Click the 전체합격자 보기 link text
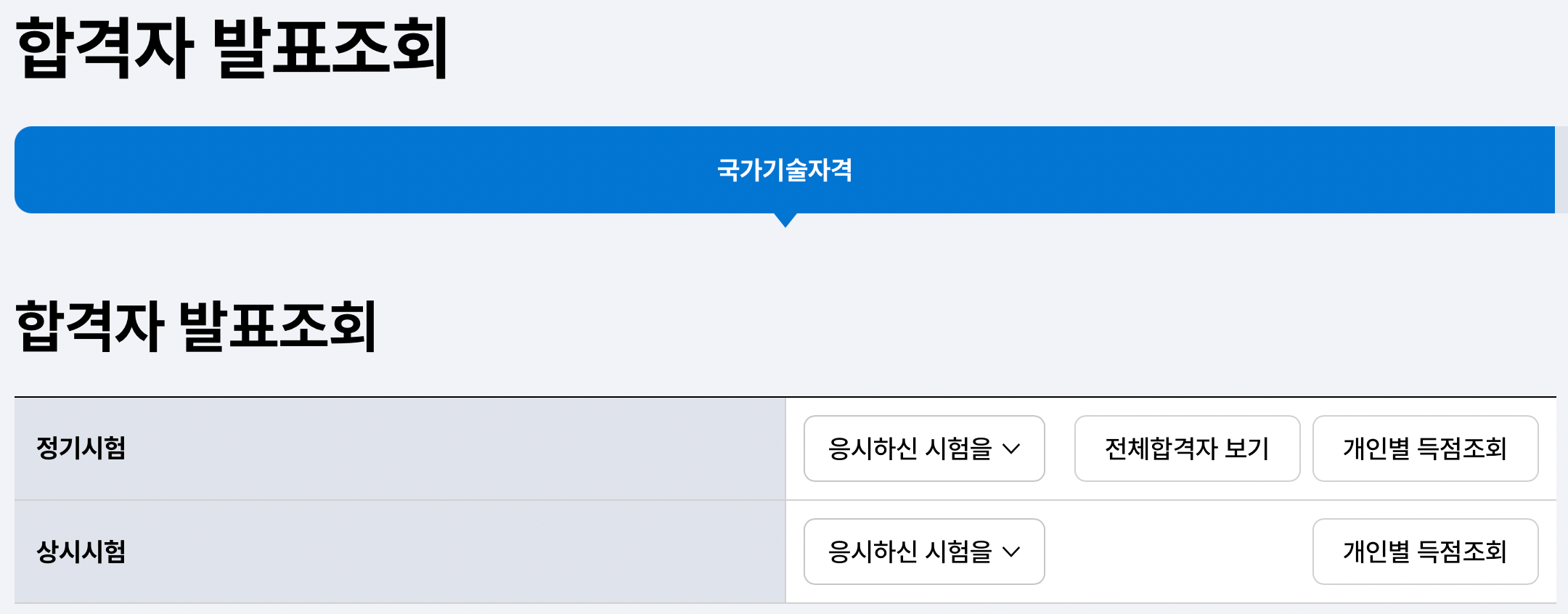Viewport: 1568px width, 614px height. (1186, 449)
